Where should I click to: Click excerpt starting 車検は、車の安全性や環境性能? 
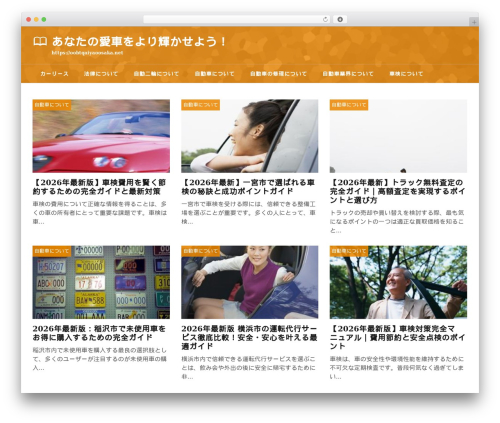point(397,368)
